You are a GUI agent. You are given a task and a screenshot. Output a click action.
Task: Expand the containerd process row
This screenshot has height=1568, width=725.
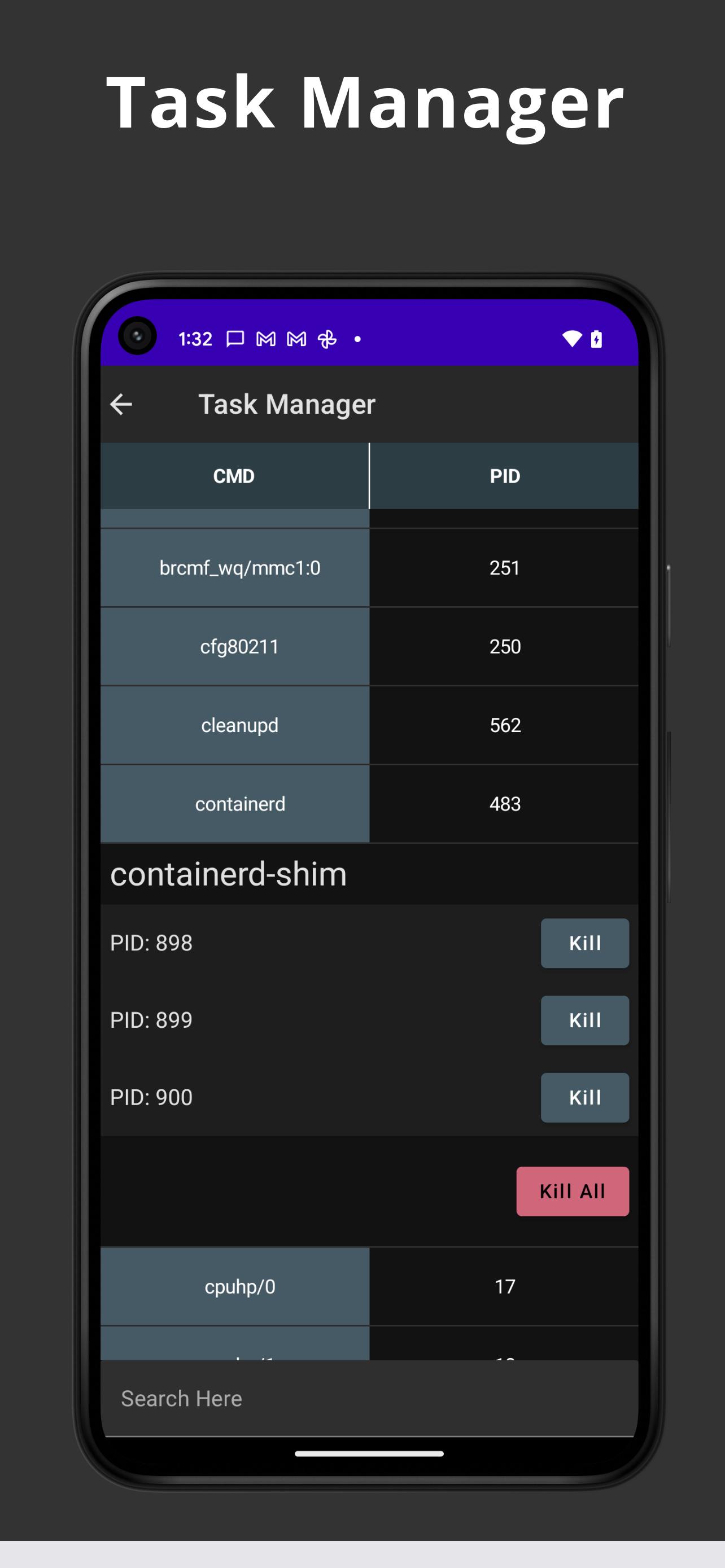tap(369, 804)
